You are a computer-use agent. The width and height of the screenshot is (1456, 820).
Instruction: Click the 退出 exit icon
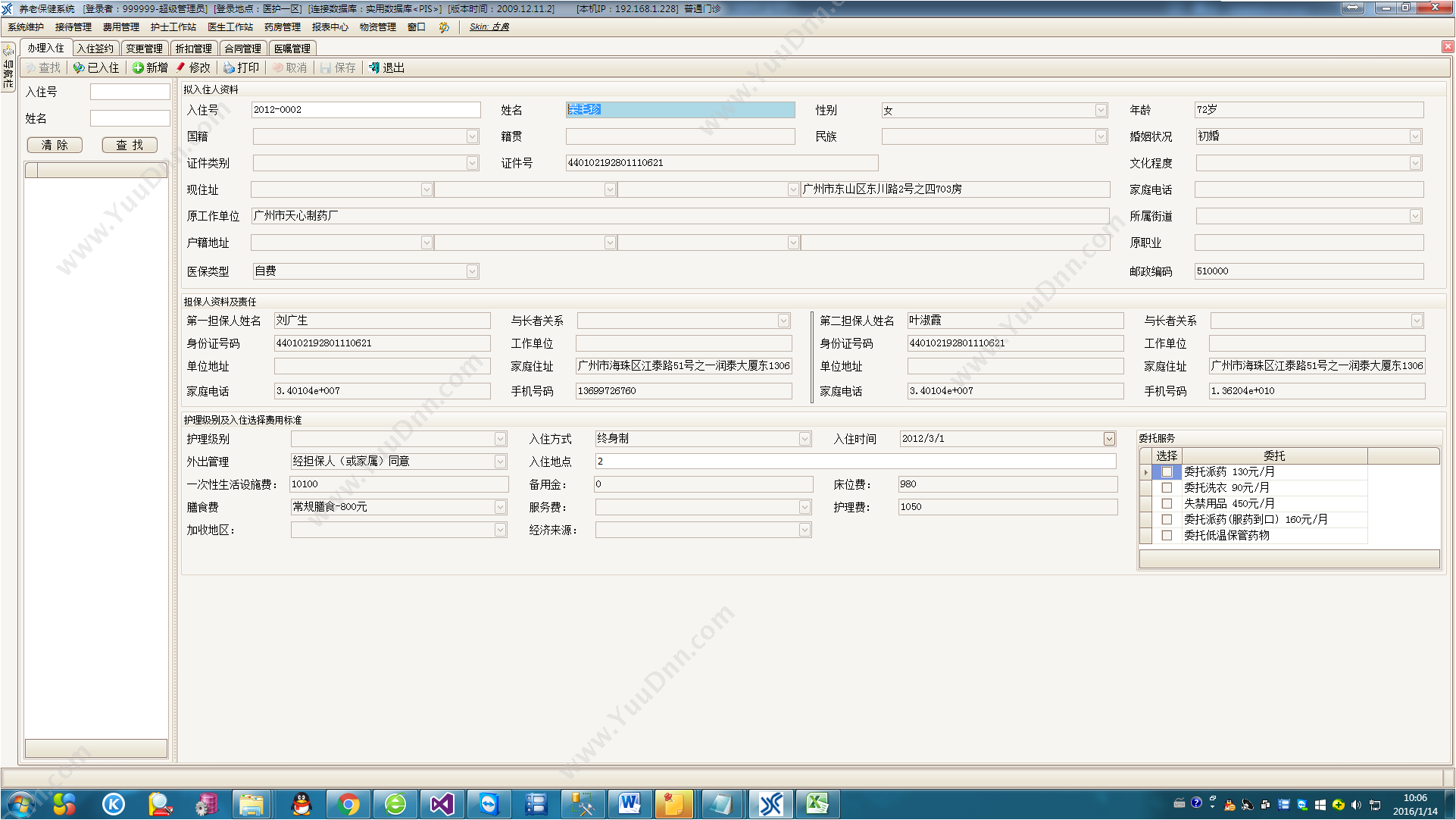(374, 68)
